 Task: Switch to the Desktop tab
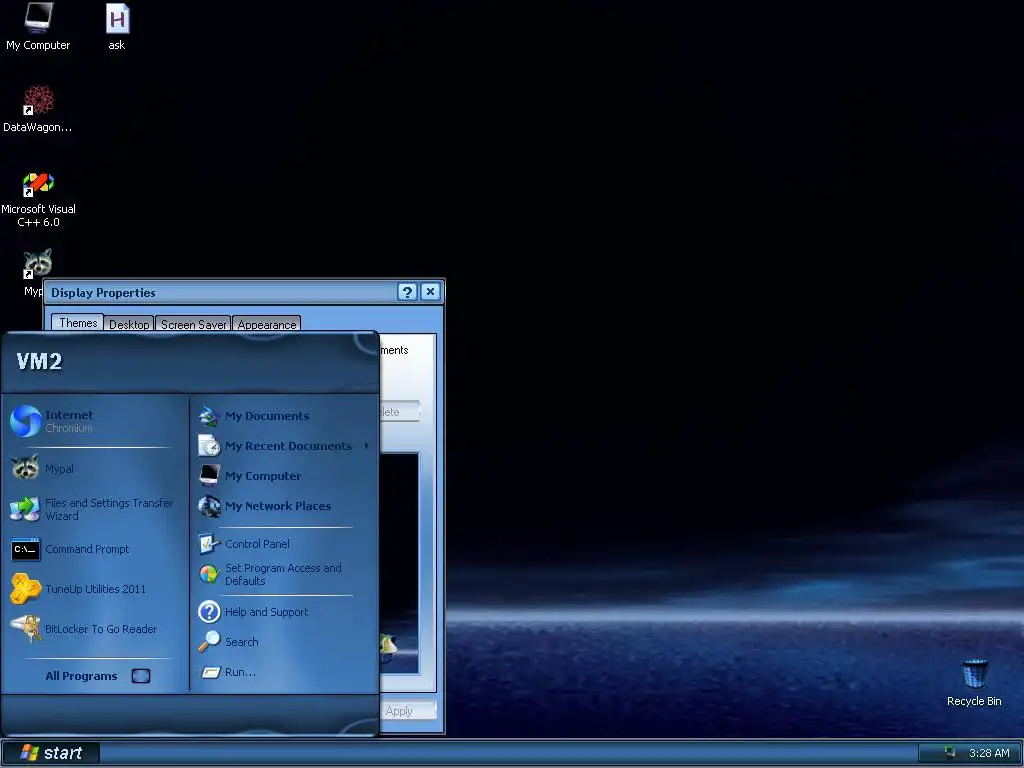[129, 325]
